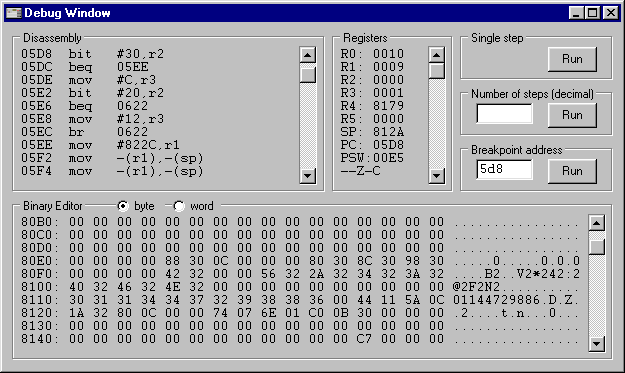Close the Debug Window

(611, 13)
